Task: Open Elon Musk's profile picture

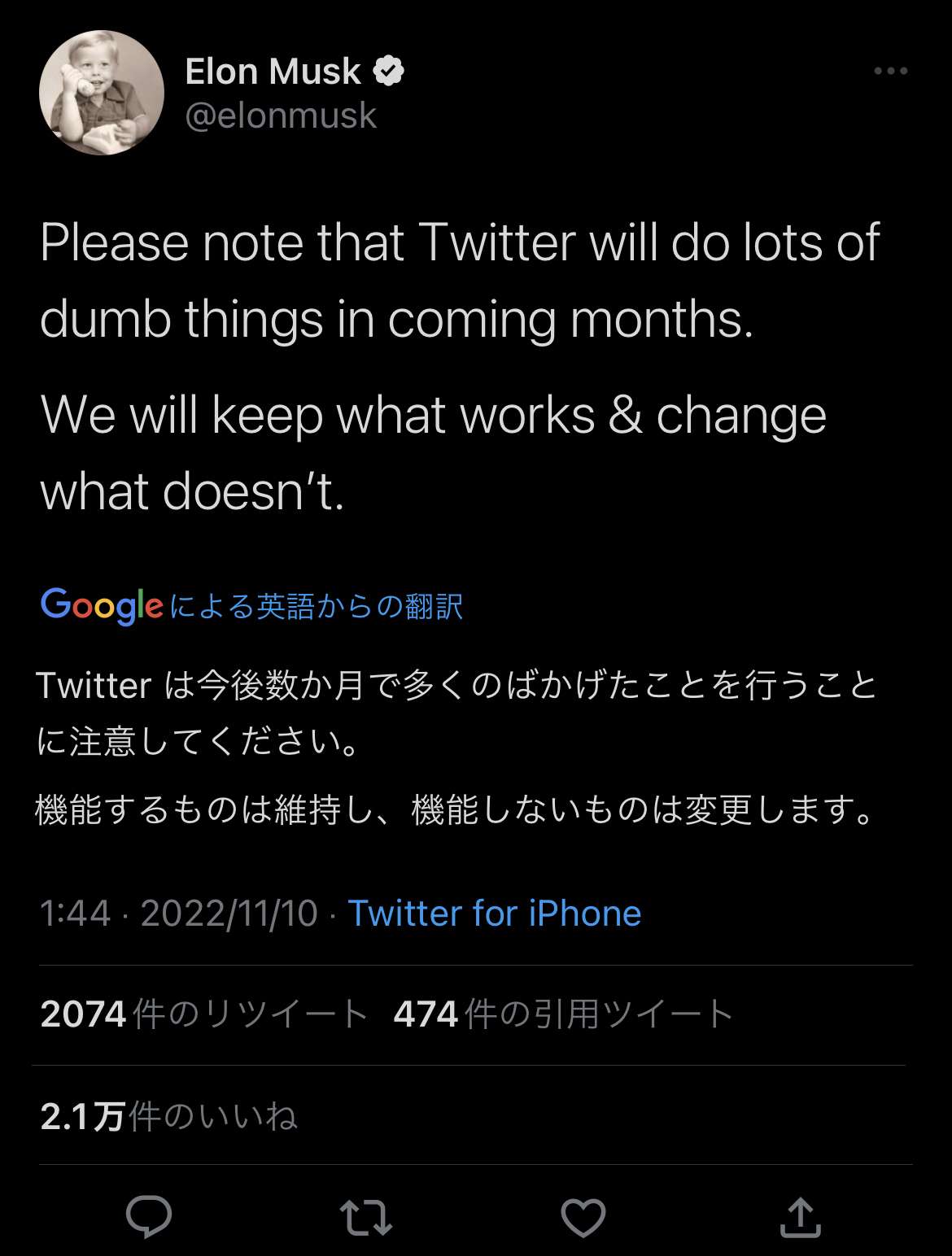Action: [102, 93]
